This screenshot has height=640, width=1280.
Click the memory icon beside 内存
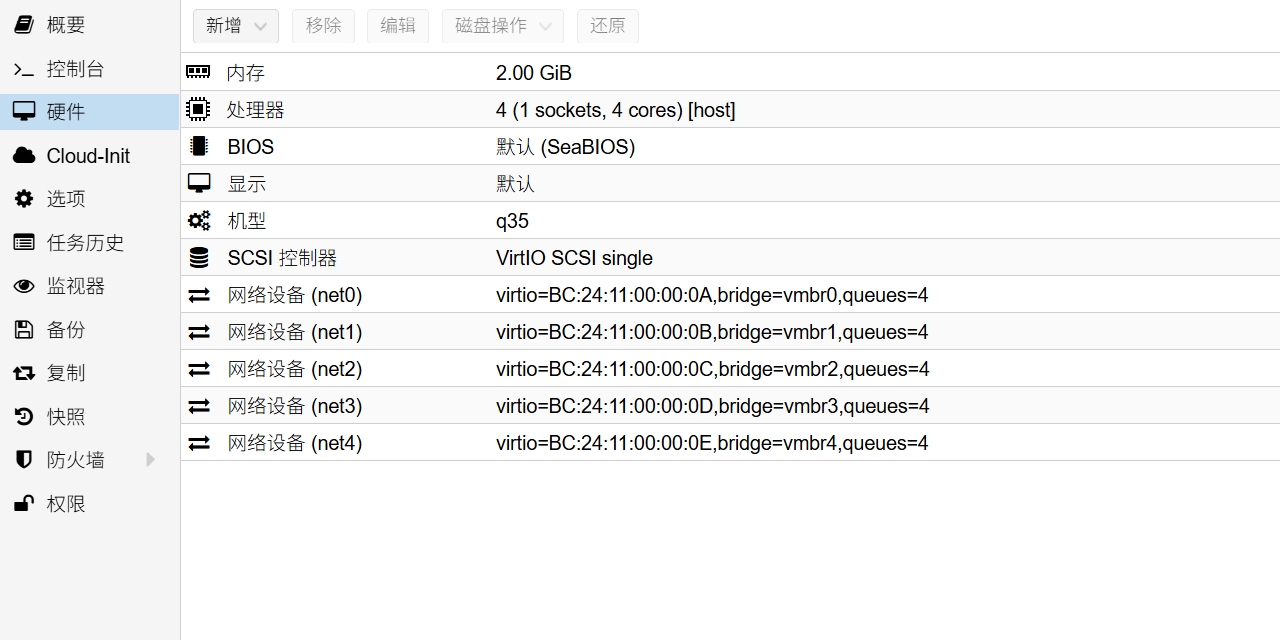click(x=198, y=72)
